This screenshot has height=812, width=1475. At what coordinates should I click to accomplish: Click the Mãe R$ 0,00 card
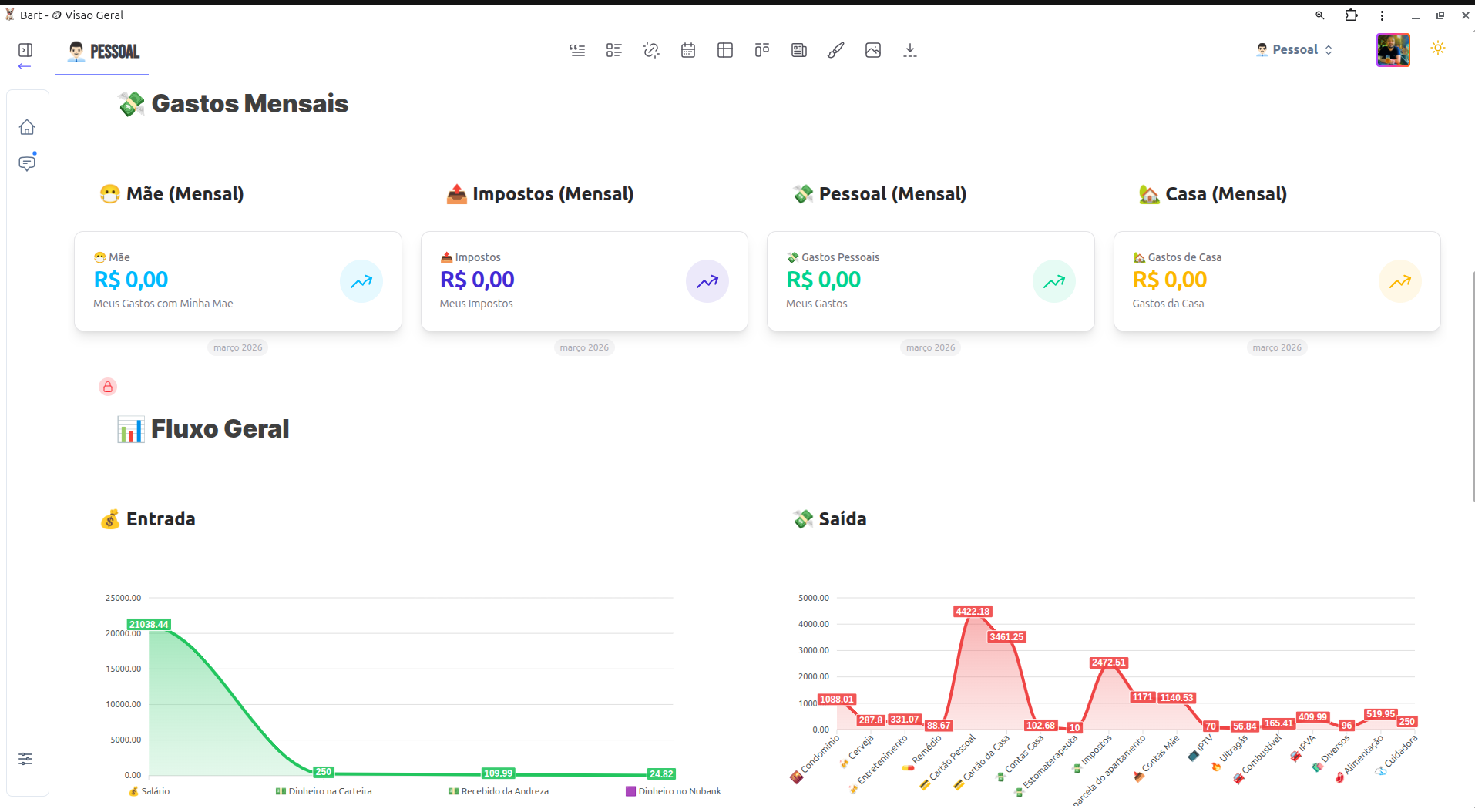pyautogui.click(x=237, y=281)
